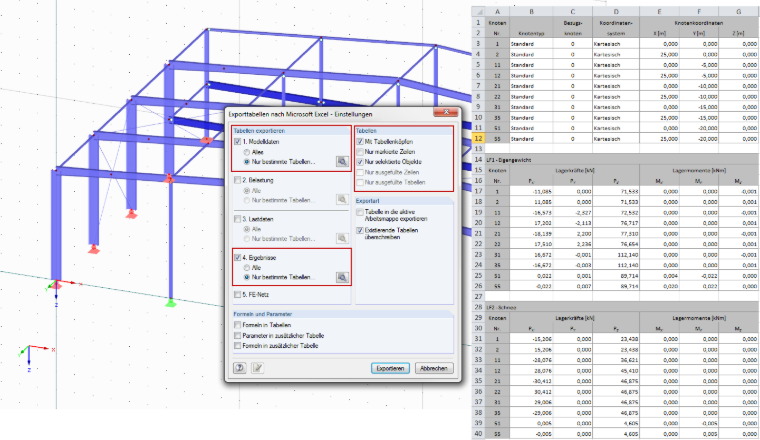The height and width of the screenshot is (440, 760).
Task: Select Excel column B header
Action: pos(531,12)
